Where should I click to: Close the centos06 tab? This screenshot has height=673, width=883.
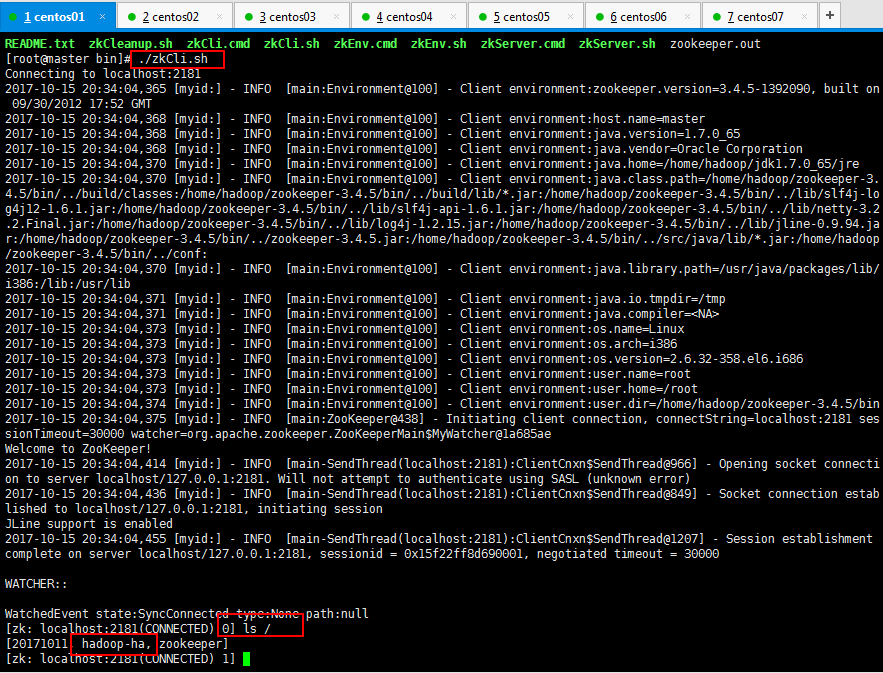point(689,16)
